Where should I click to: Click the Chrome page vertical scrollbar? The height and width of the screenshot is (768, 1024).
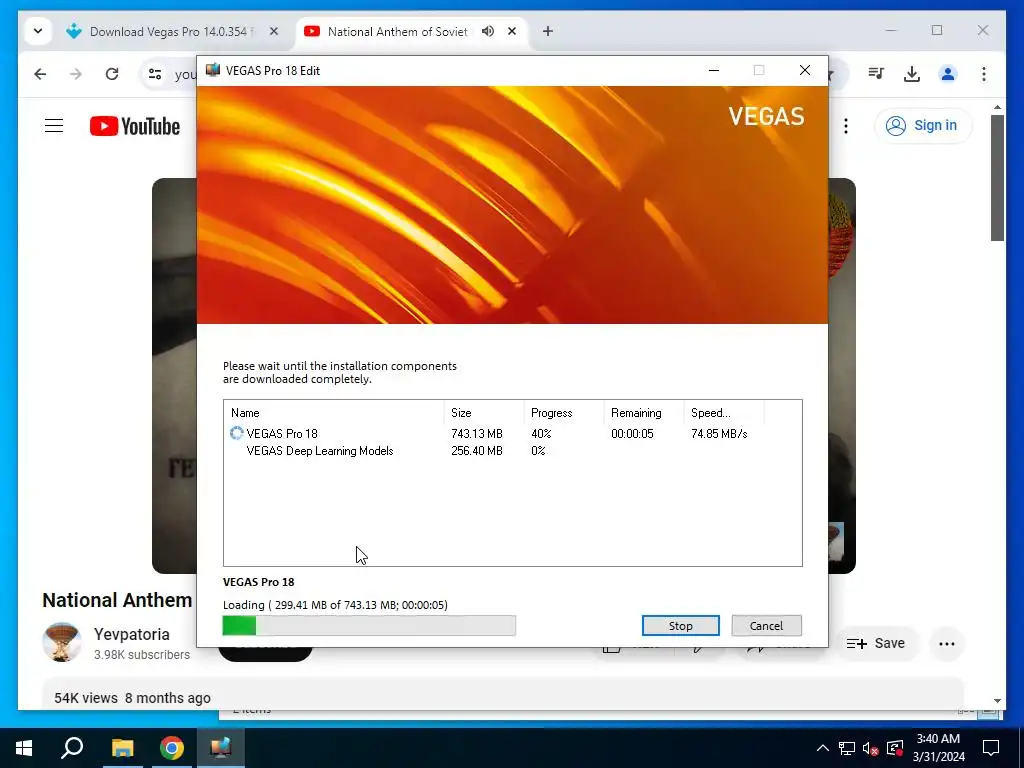coord(997,178)
